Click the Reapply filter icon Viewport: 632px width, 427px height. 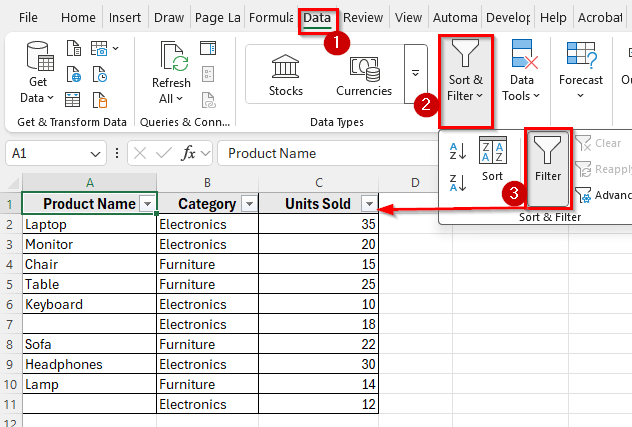[603, 169]
